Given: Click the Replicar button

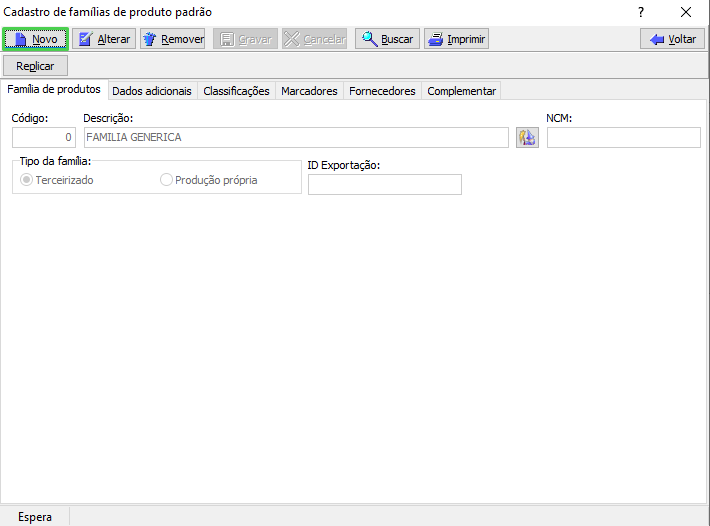Looking at the screenshot, I should point(35,66).
